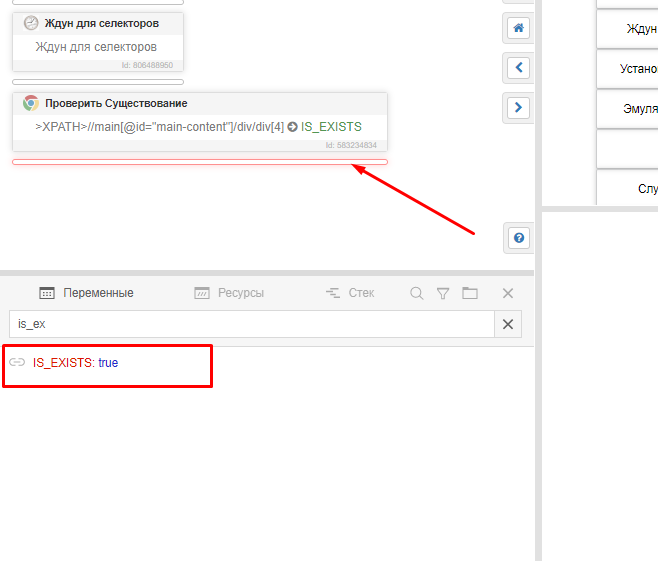Click the magnifier search icon in panel header

(x=417, y=293)
